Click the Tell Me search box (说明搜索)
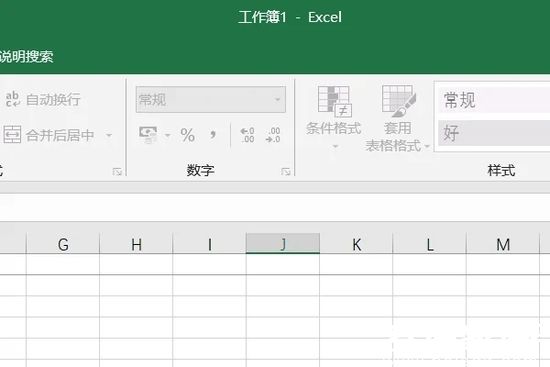550x367 pixels. [x=27, y=56]
